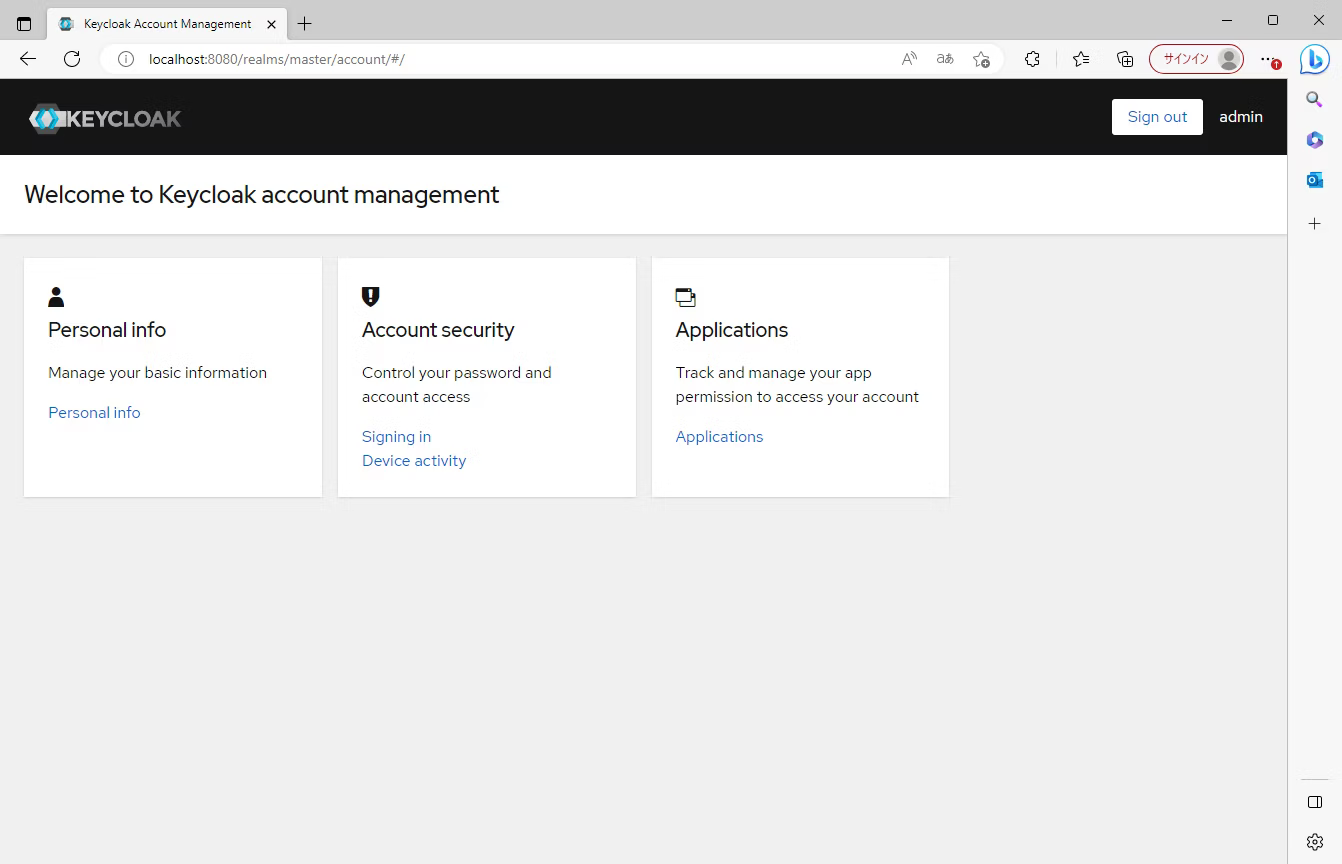
Task: Open a new browser tab
Action: click(x=305, y=24)
